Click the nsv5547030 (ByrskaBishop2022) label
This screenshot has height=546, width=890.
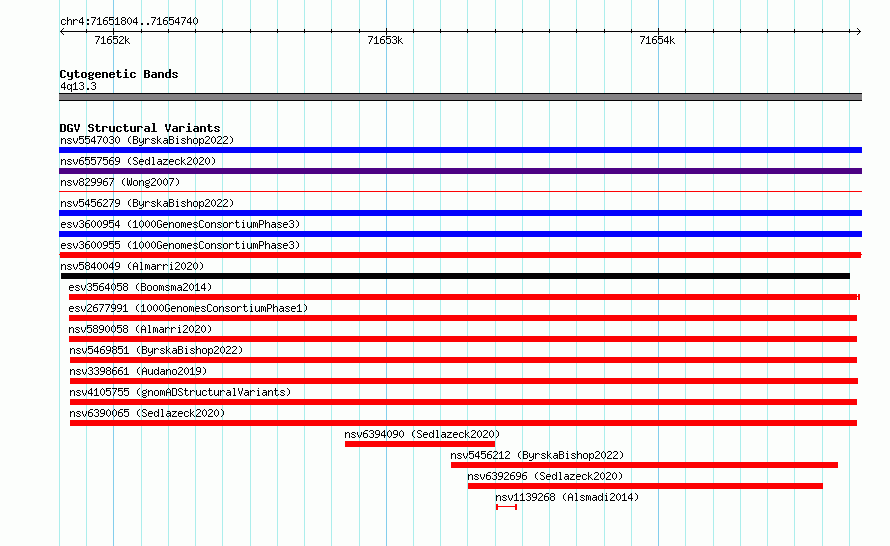pyautogui.click(x=147, y=140)
